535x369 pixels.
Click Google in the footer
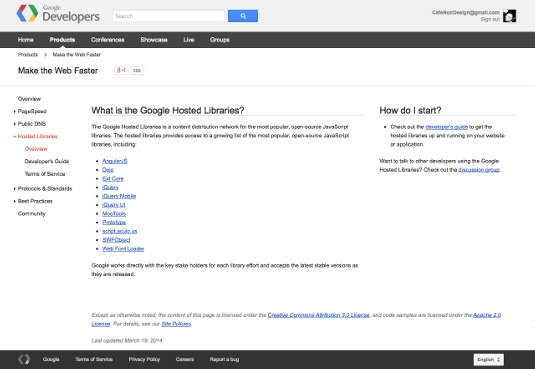pyautogui.click(x=51, y=359)
